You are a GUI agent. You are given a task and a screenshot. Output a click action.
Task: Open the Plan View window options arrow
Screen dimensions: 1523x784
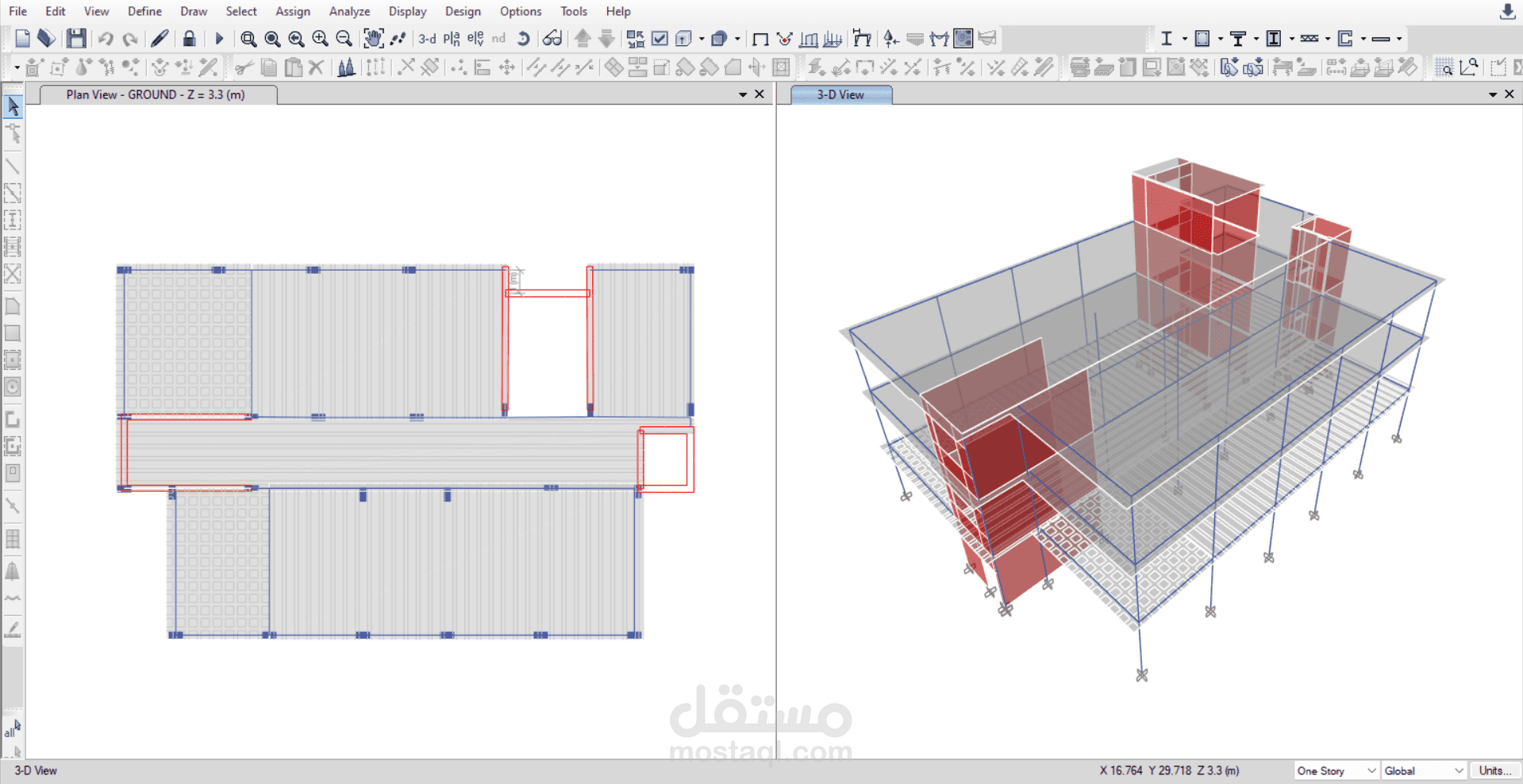tap(743, 94)
